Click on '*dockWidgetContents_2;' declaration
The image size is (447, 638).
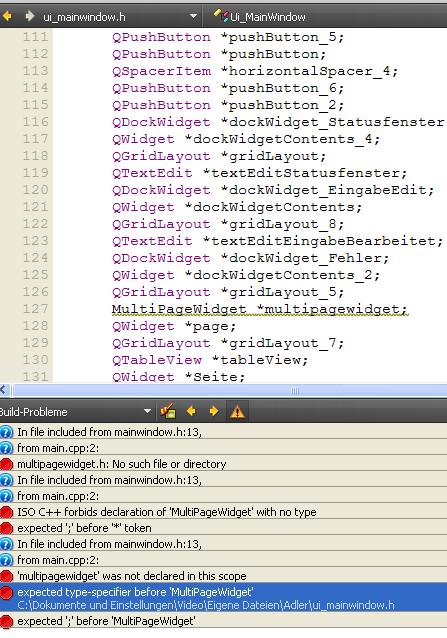(283, 275)
